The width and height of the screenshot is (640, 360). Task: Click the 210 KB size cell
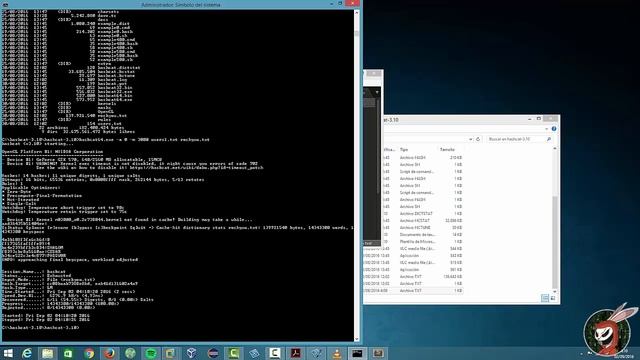click(456, 158)
